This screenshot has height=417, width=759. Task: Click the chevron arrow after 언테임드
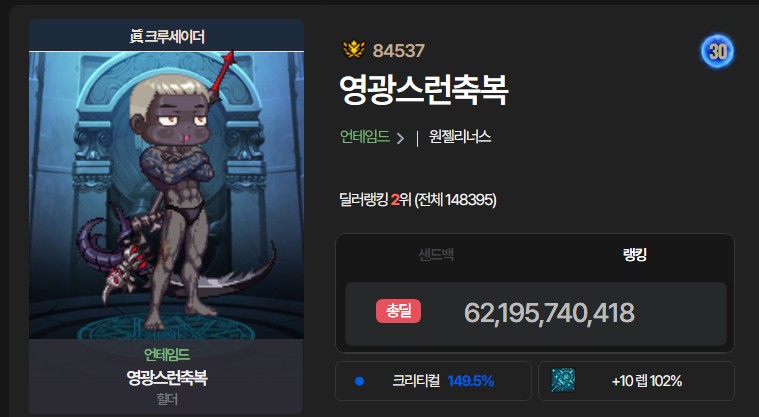click(400, 138)
